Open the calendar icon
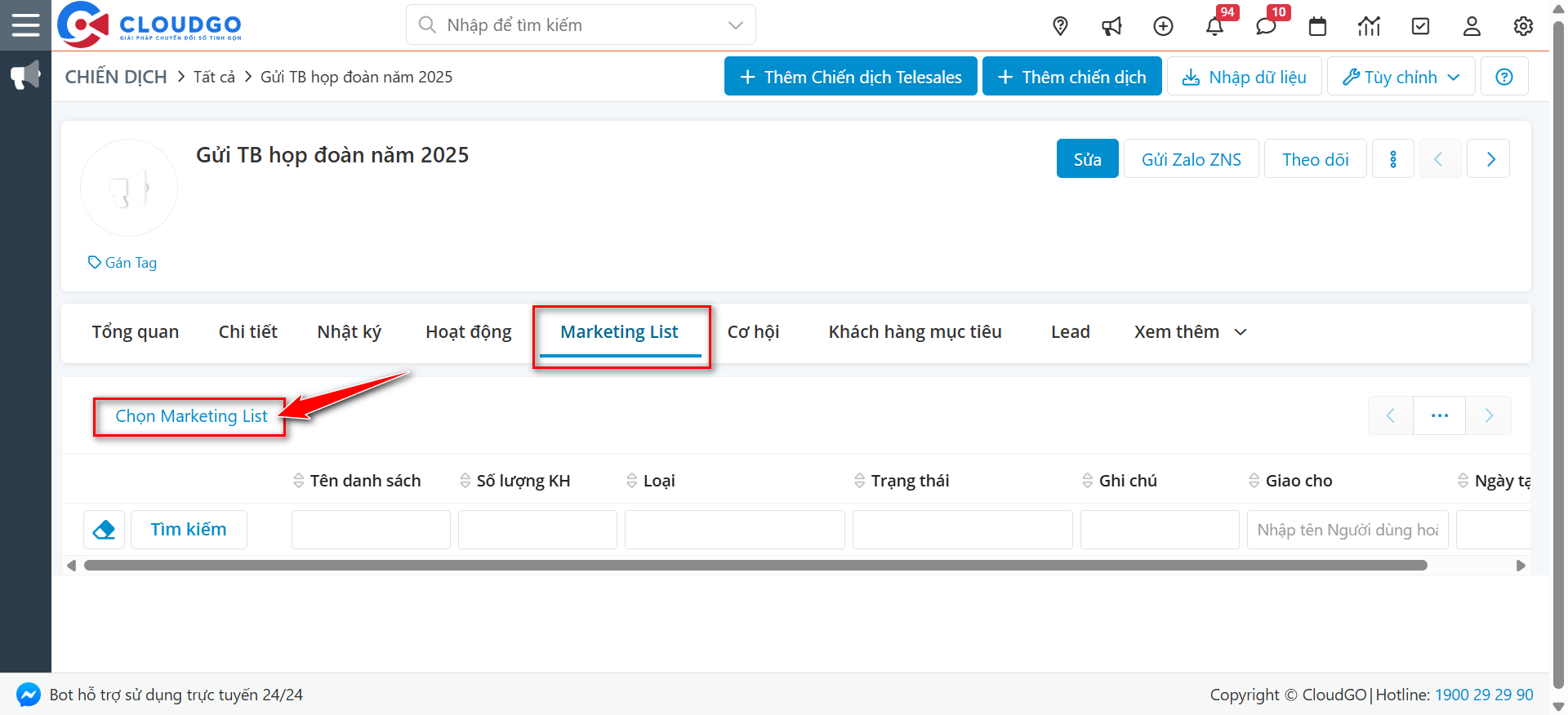 pyautogui.click(x=1317, y=26)
